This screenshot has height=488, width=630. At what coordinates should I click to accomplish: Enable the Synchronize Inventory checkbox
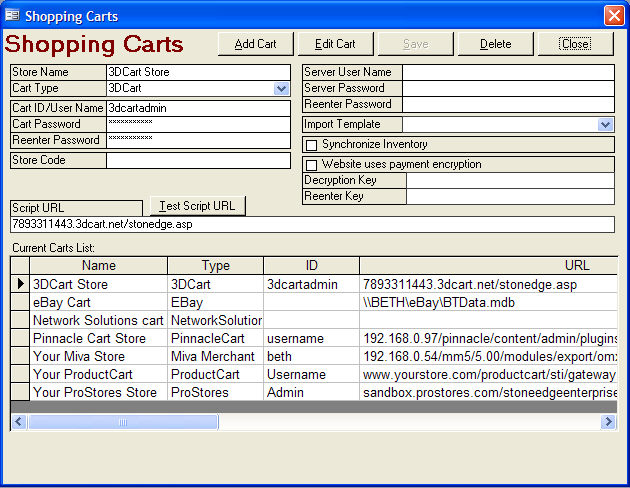(311, 145)
